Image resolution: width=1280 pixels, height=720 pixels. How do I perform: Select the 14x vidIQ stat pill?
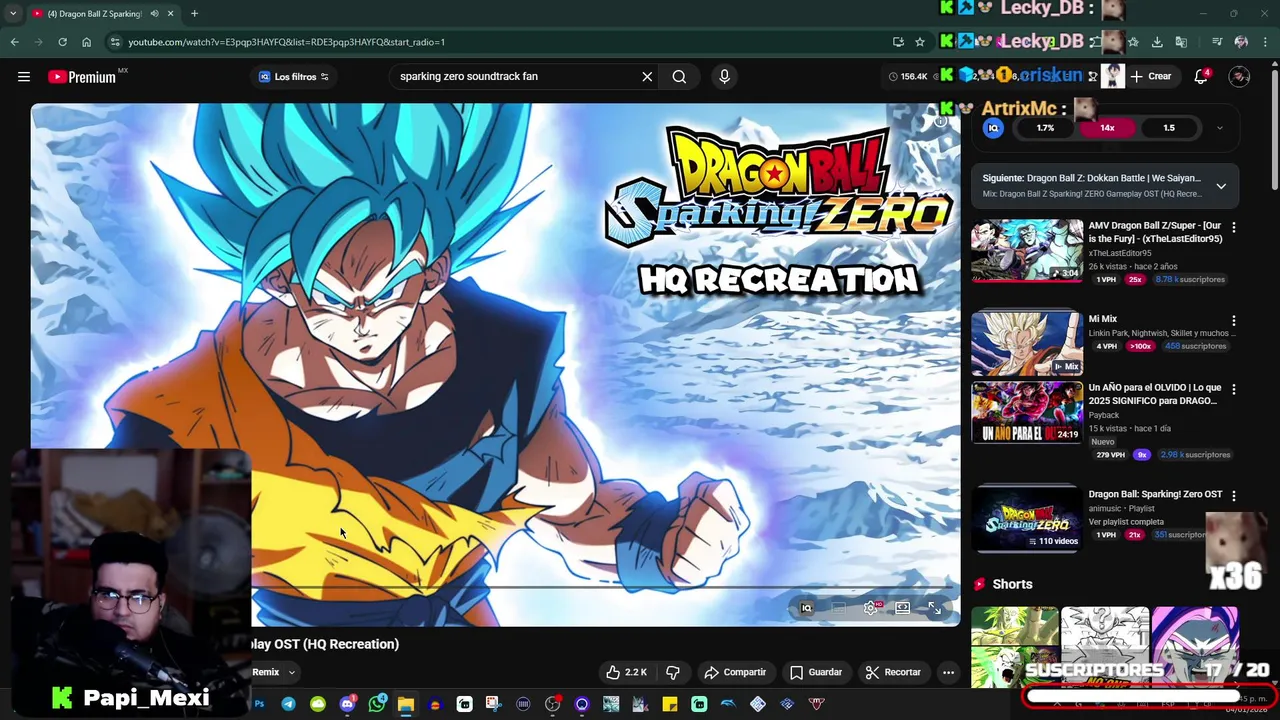coord(1107,128)
